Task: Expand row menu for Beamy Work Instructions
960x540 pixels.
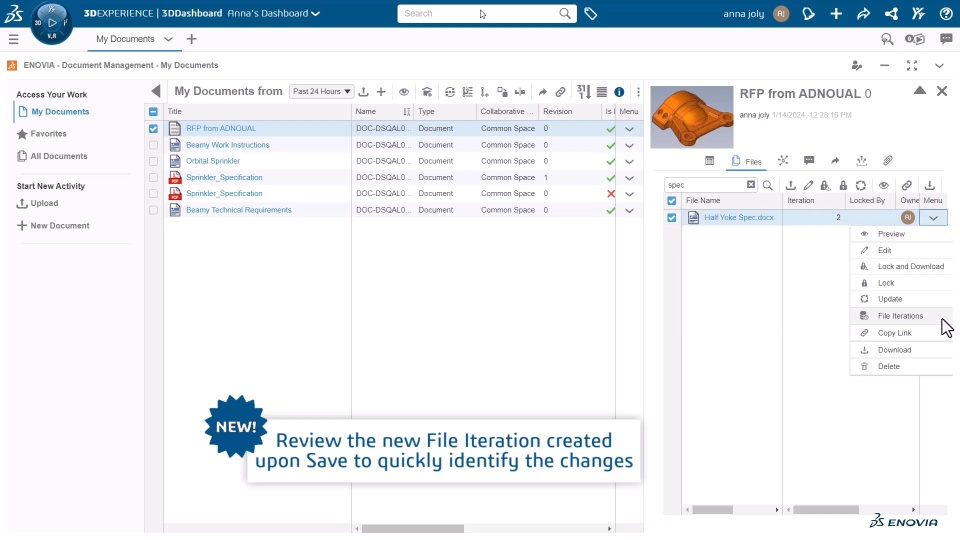Action: coord(629,146)
